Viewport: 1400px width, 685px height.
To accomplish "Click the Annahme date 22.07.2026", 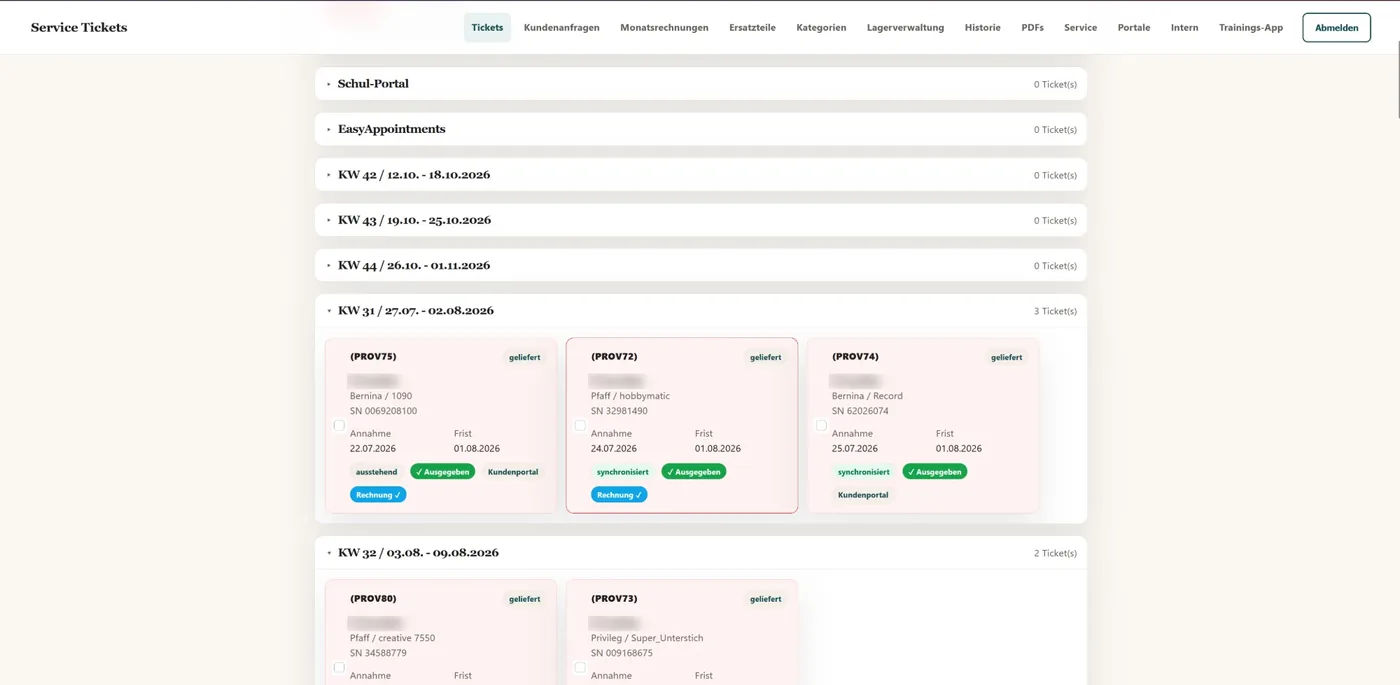I will [373, 449].
